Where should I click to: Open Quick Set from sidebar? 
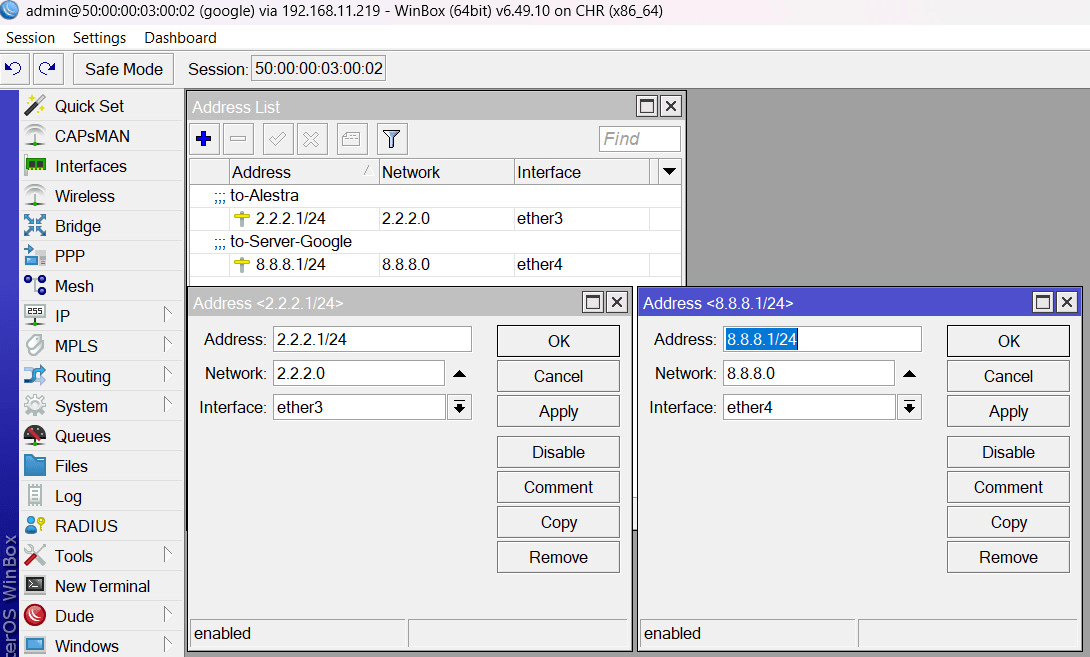pos(101,106)
